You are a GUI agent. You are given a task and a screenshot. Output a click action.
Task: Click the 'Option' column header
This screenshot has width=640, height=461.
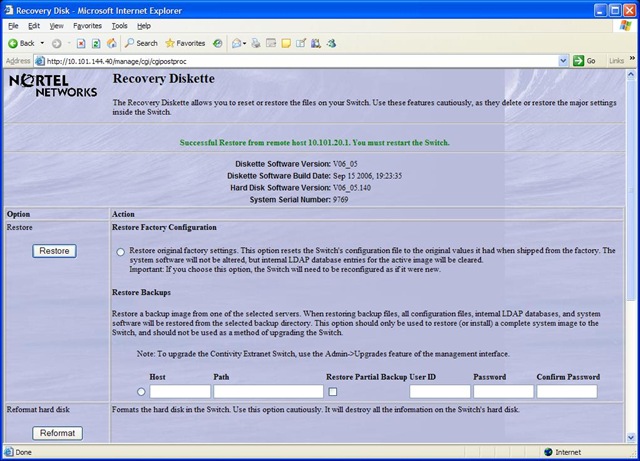coord(18,214)
